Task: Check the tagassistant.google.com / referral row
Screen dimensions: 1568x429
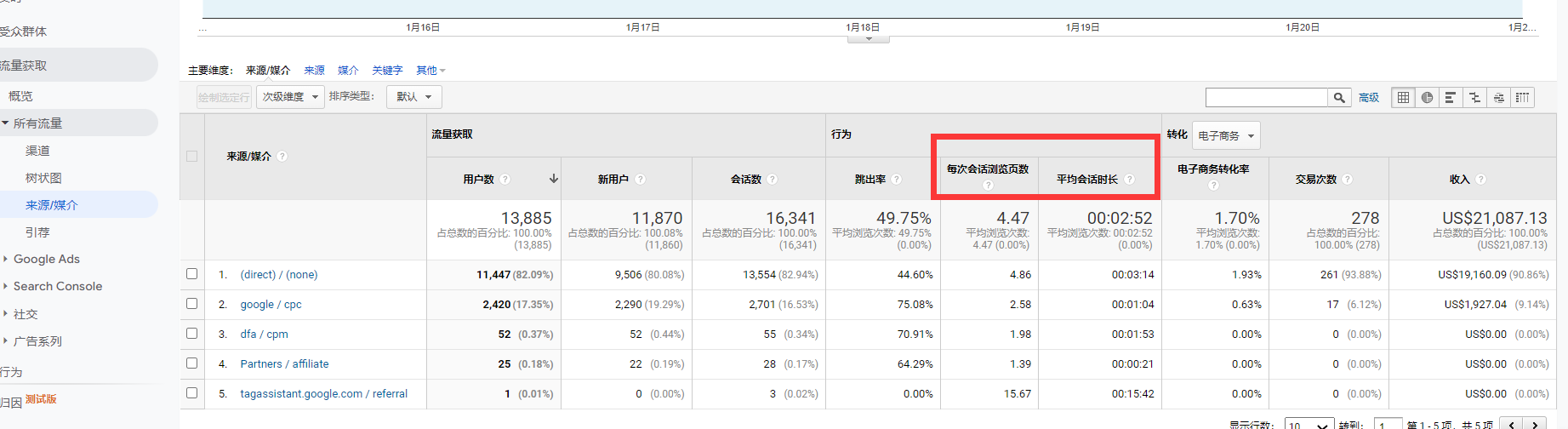Action: coord(191,393)
